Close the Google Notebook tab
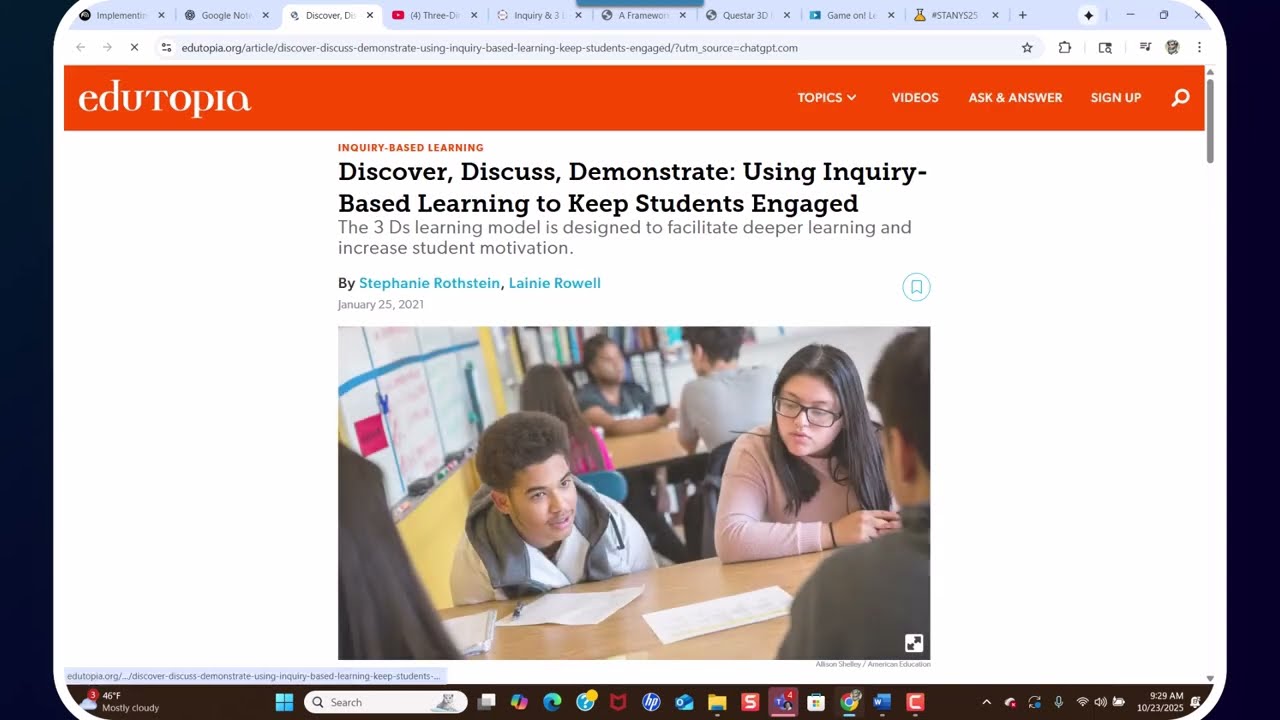This screenshot has height=720, width=1280. click(265, 15)
